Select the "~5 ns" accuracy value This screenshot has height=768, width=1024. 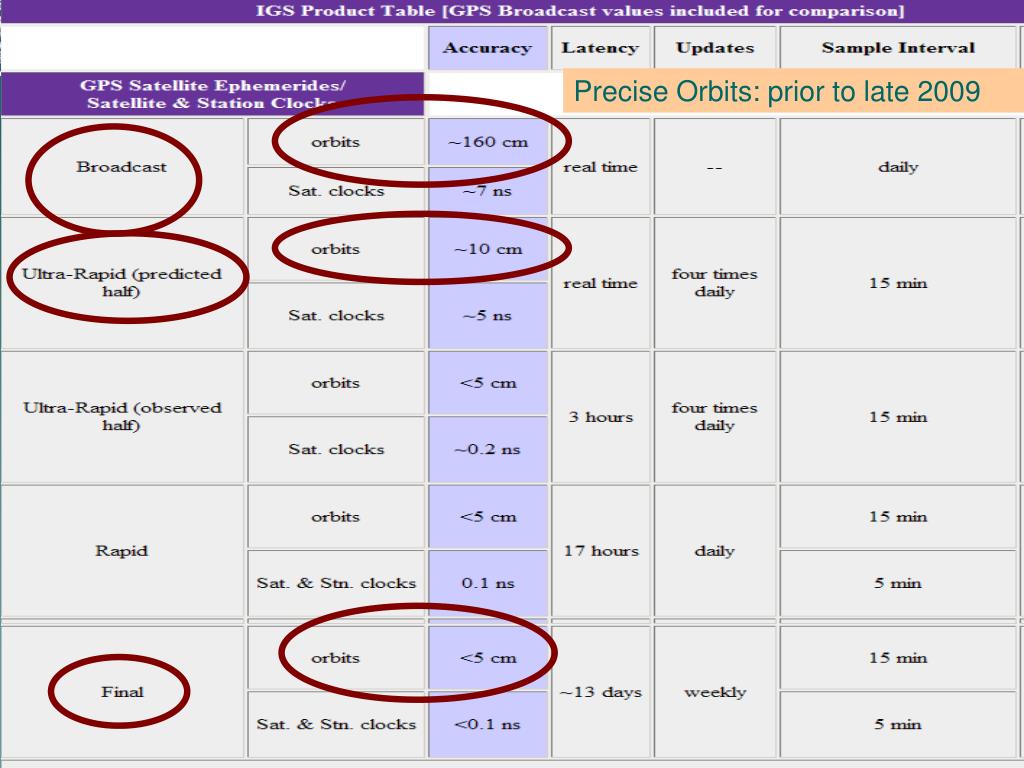(x=487, y=315)
